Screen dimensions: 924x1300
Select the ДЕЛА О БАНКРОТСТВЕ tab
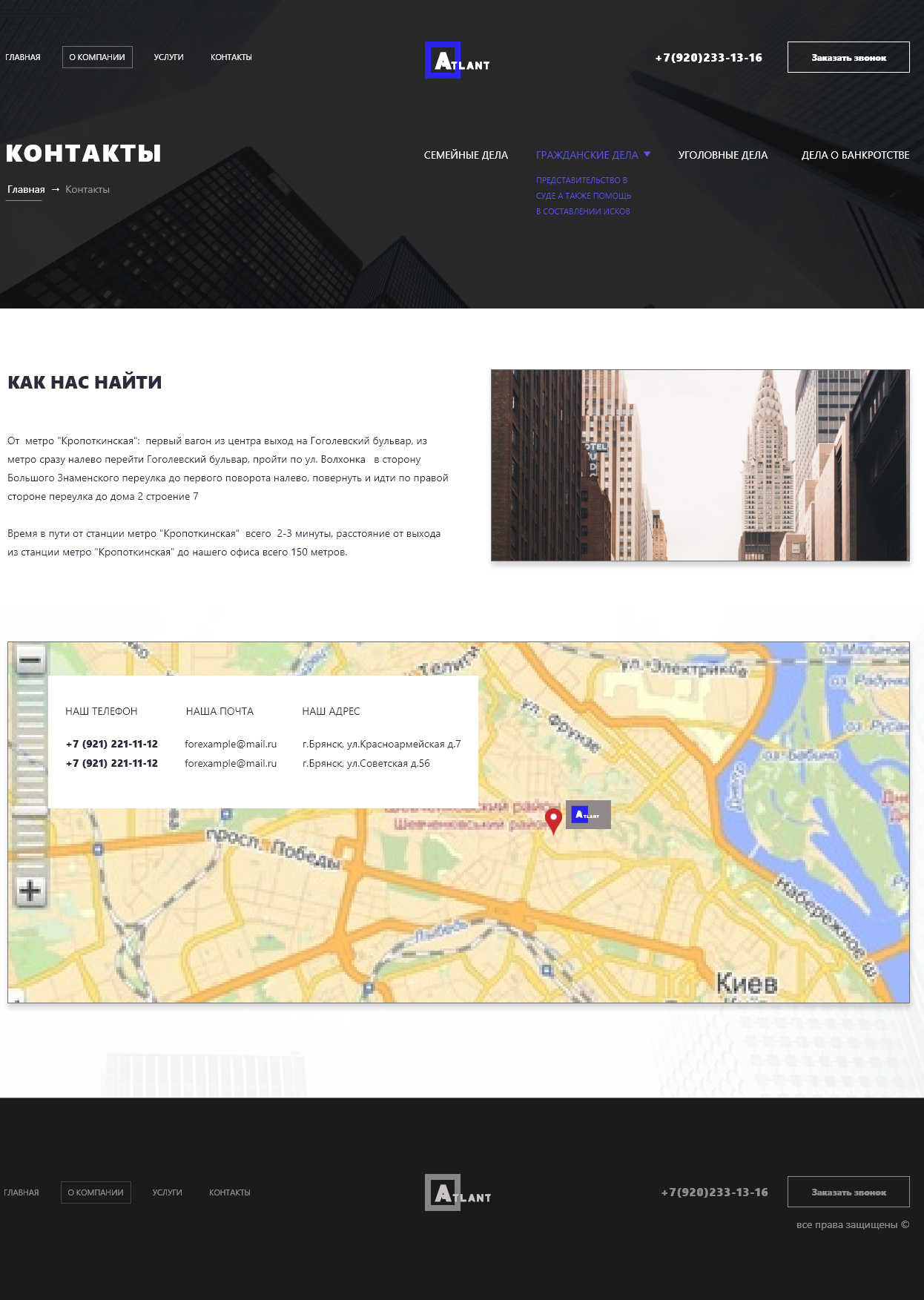click(x=855, y=155)
